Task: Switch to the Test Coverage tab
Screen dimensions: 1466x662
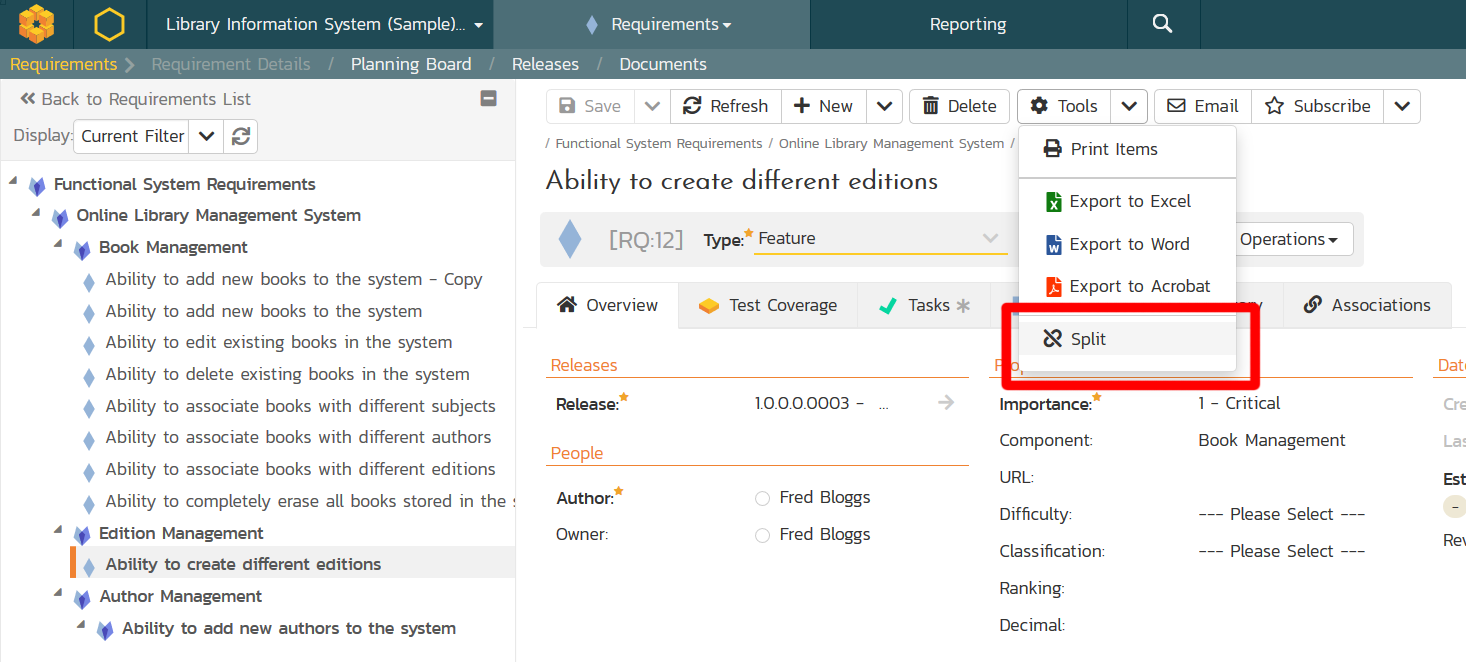Action: [768, 305]
